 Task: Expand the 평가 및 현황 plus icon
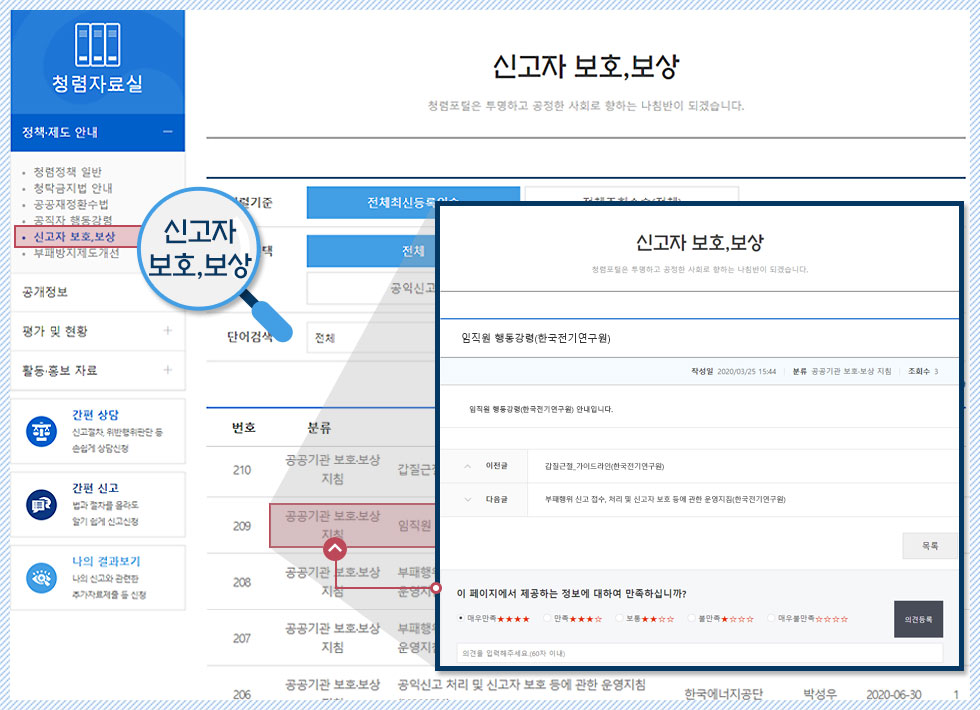coord(168,331)
